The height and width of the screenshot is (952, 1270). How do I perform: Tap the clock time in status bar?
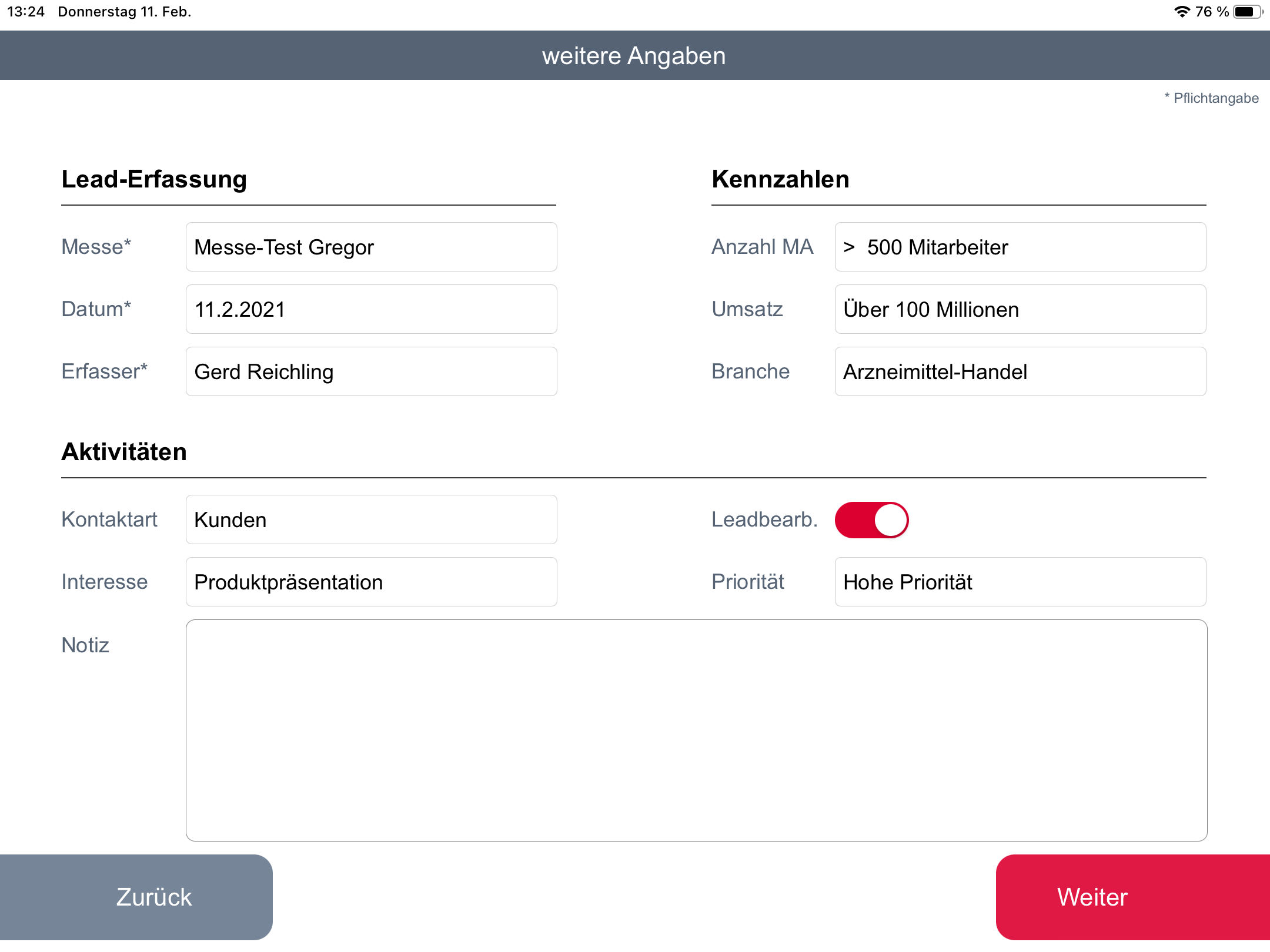[26, 12]
